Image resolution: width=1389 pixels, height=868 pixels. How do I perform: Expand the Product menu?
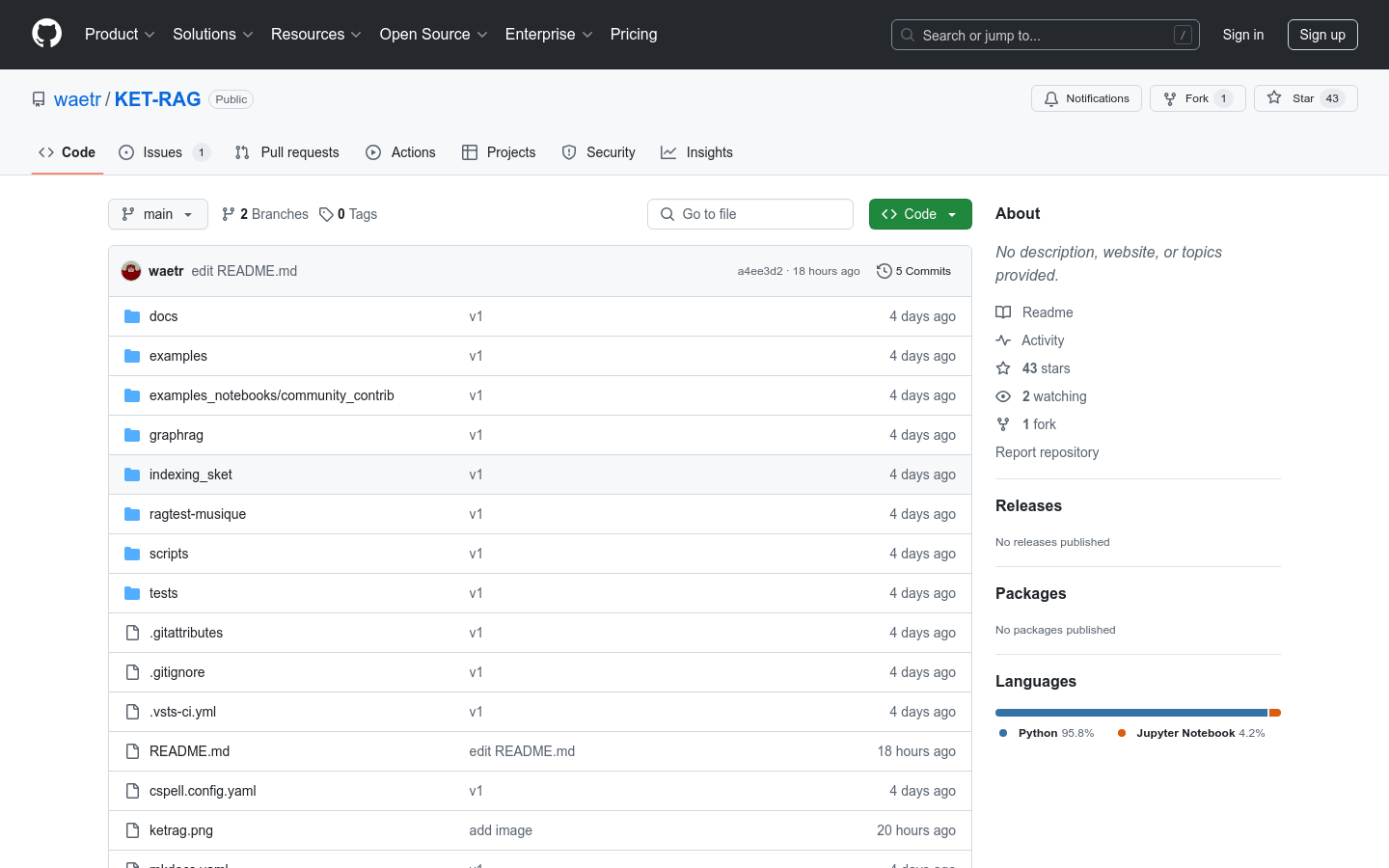pyautogui.click(x=120, y=34)
